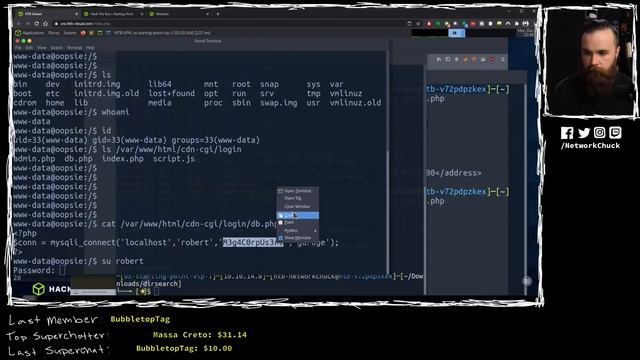Go back in the browser
Viewport: 640px width, 360px height.
(x=19, y=24)
